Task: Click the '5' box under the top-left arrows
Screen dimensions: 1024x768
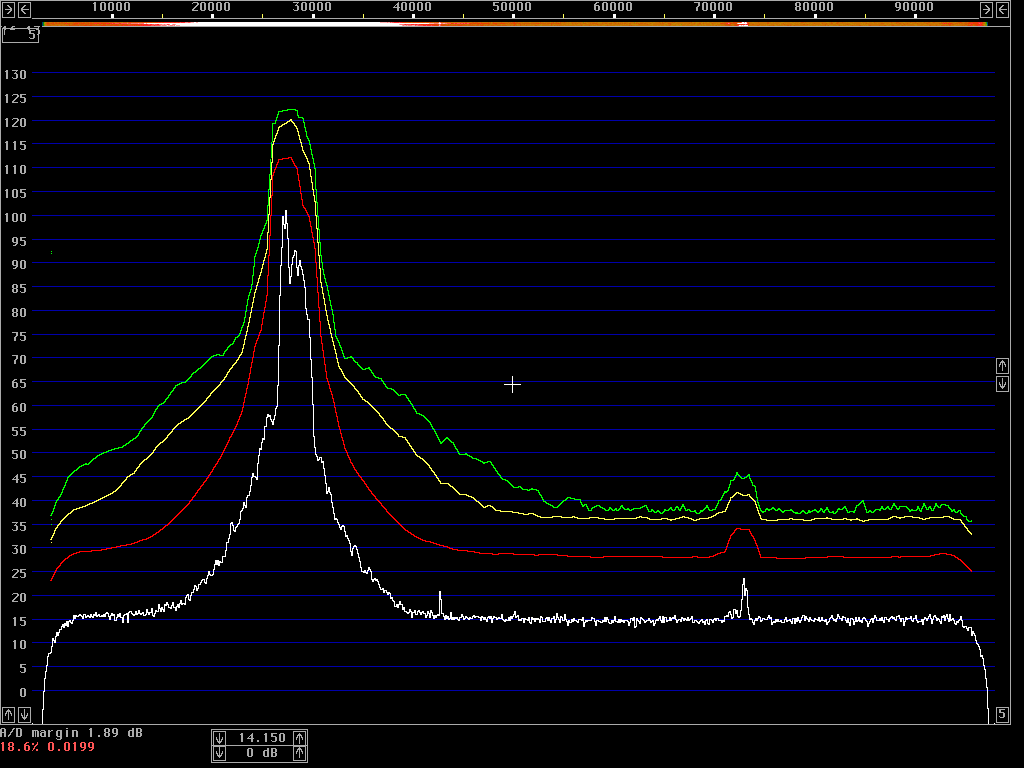Action: pos(20,35)
